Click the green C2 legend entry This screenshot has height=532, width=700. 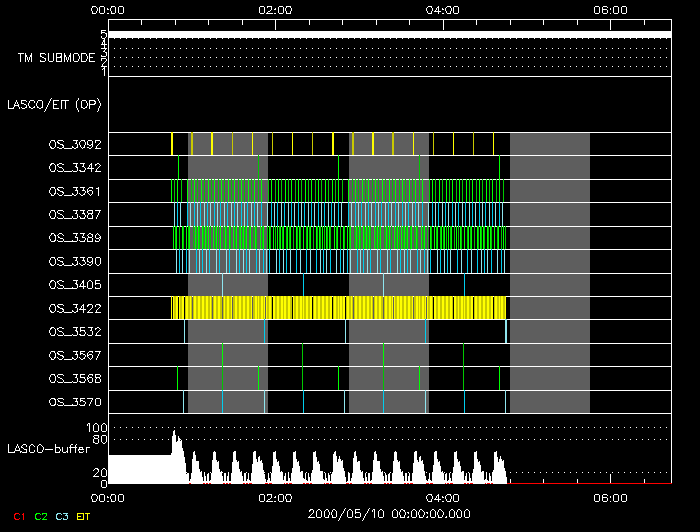click(x=41, y=517)
